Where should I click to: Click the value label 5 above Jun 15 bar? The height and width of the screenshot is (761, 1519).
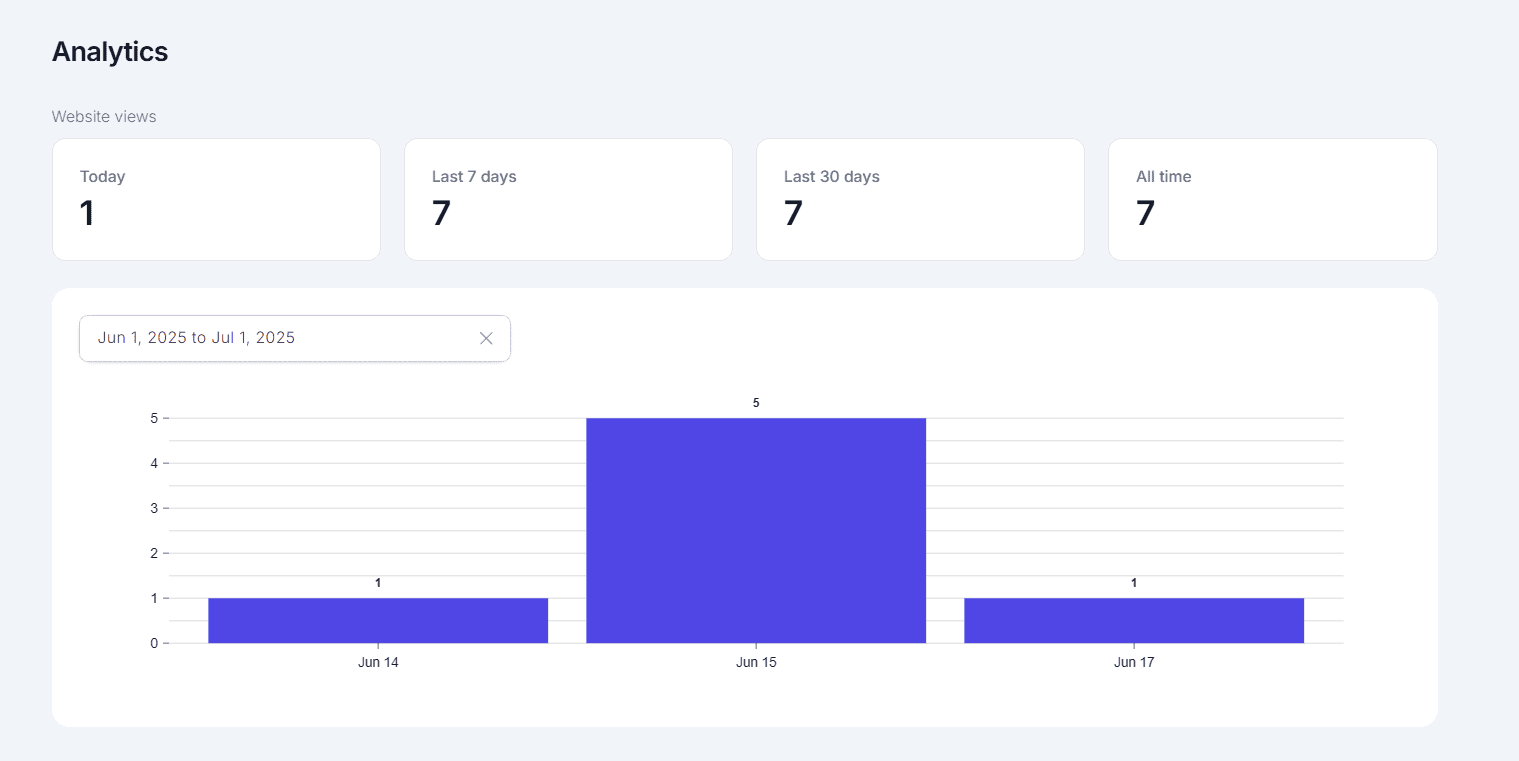[756, 403]
